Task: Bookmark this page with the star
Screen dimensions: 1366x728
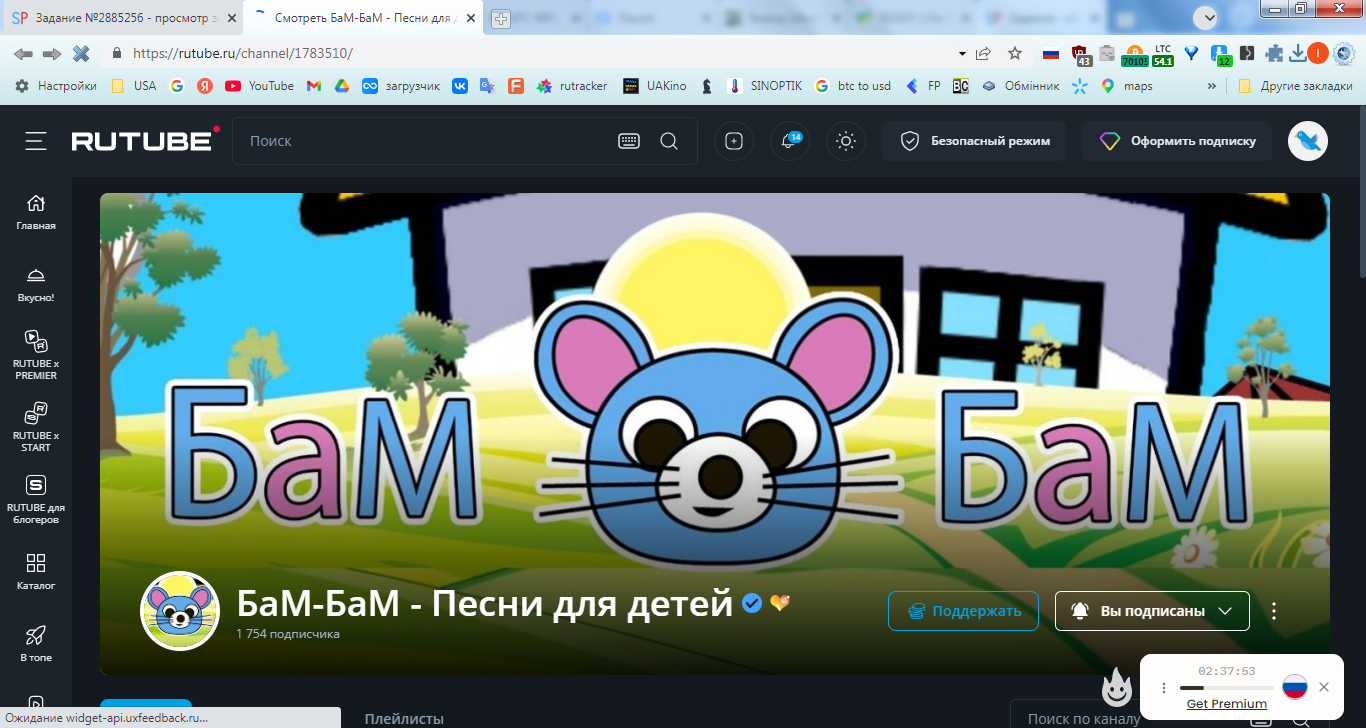Action: [1015, 53]
